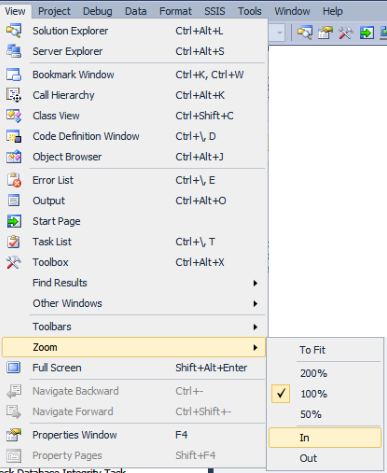
Task: Open the Window menu
Action: coord(292,11)
